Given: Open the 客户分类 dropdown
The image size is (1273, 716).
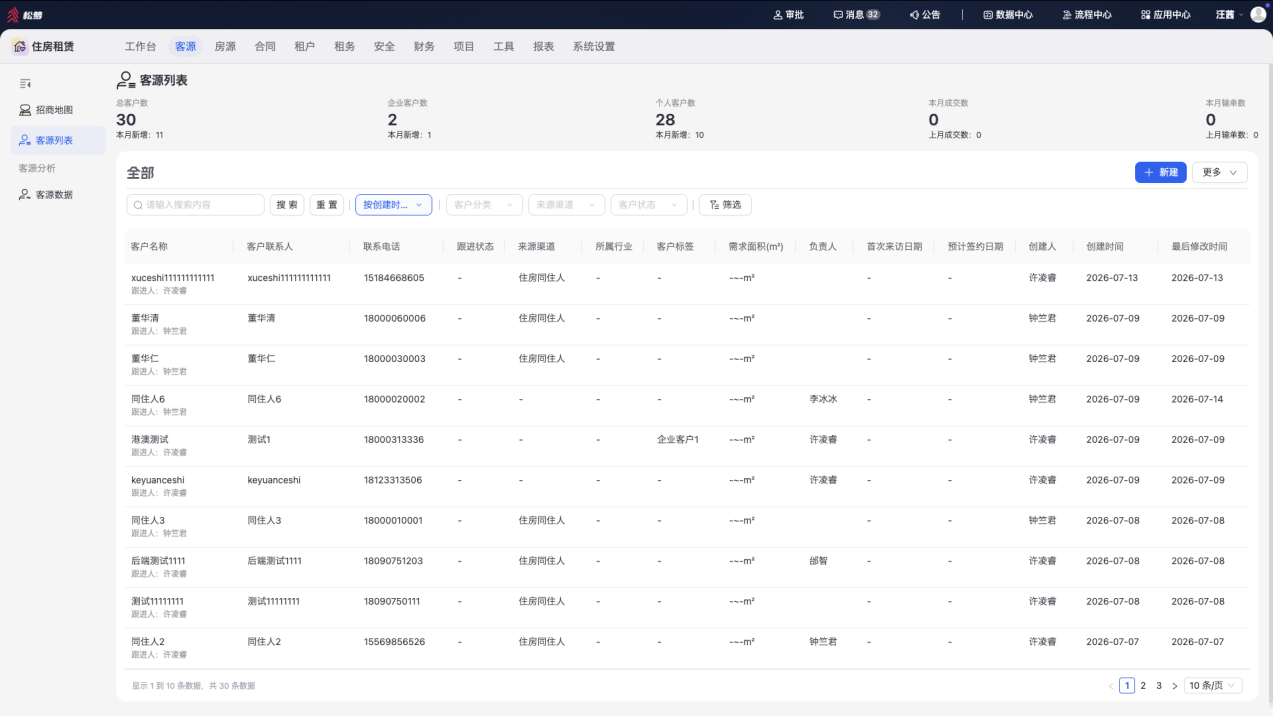Looking at the screenshot, I should (484, 205).
